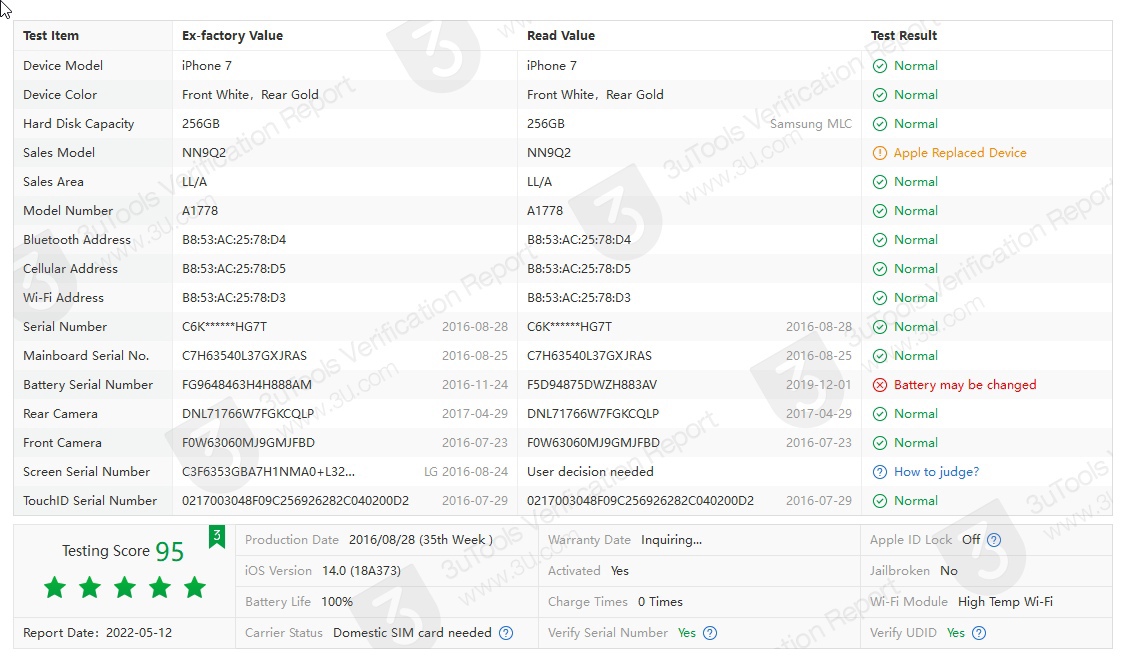This screenshot has height=661, width=1124.
Task: Click the five-star rating under Testing Score
Action: (x=125, y=589)
